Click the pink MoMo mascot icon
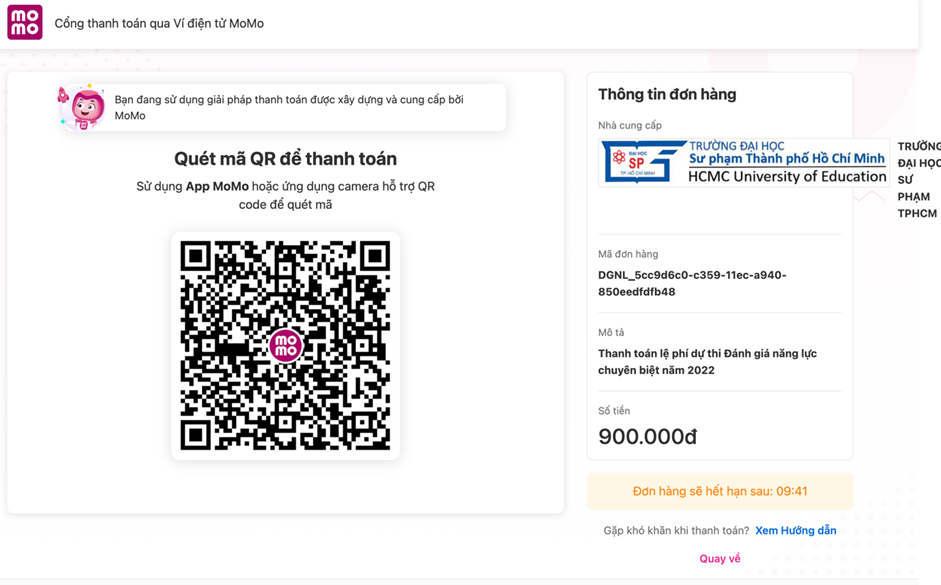The width and height of the screenshot is (941, 585). pyautogui.click(x=86, y=108)
